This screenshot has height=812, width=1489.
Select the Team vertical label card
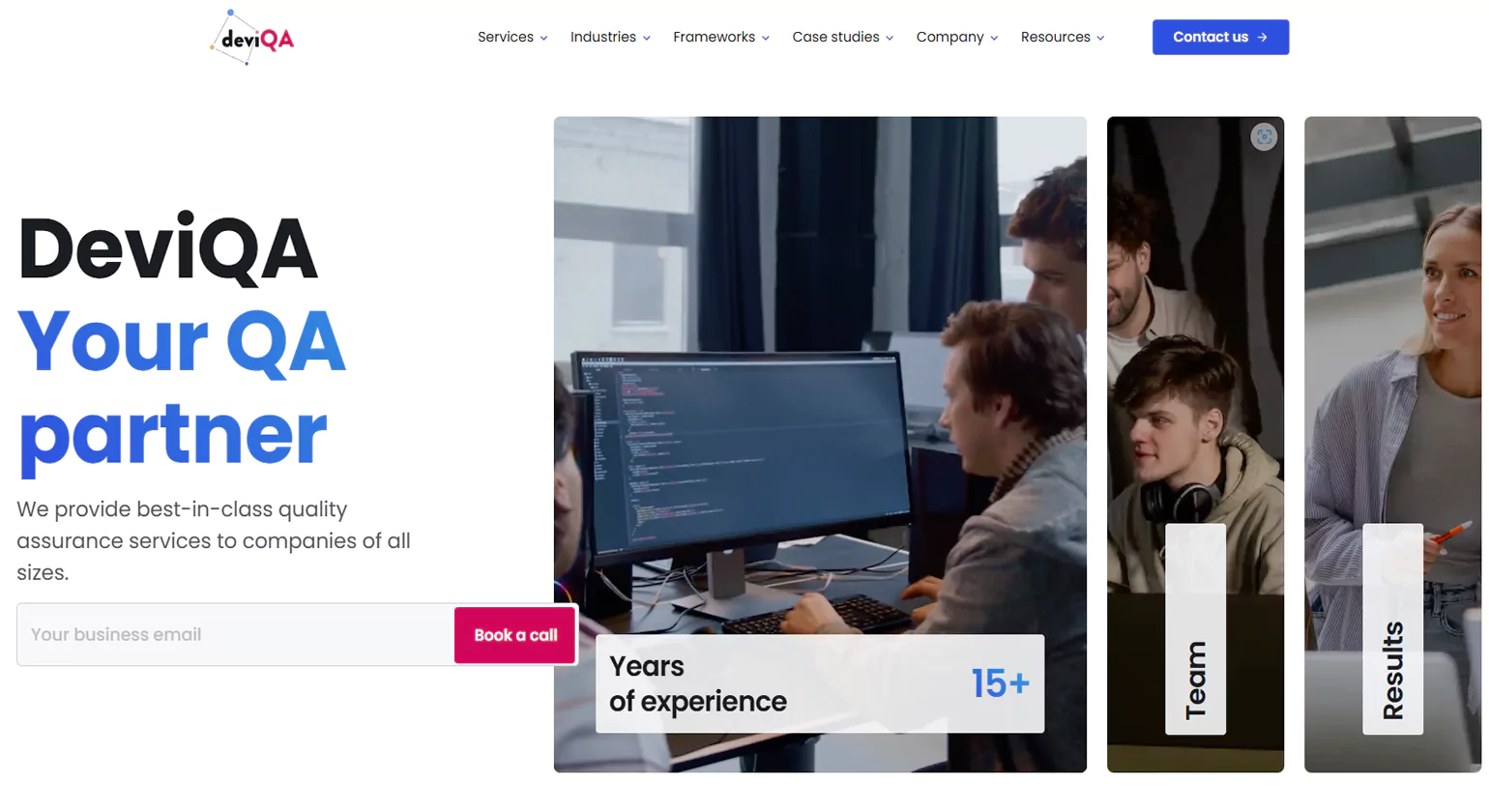tap(1195, 629)
